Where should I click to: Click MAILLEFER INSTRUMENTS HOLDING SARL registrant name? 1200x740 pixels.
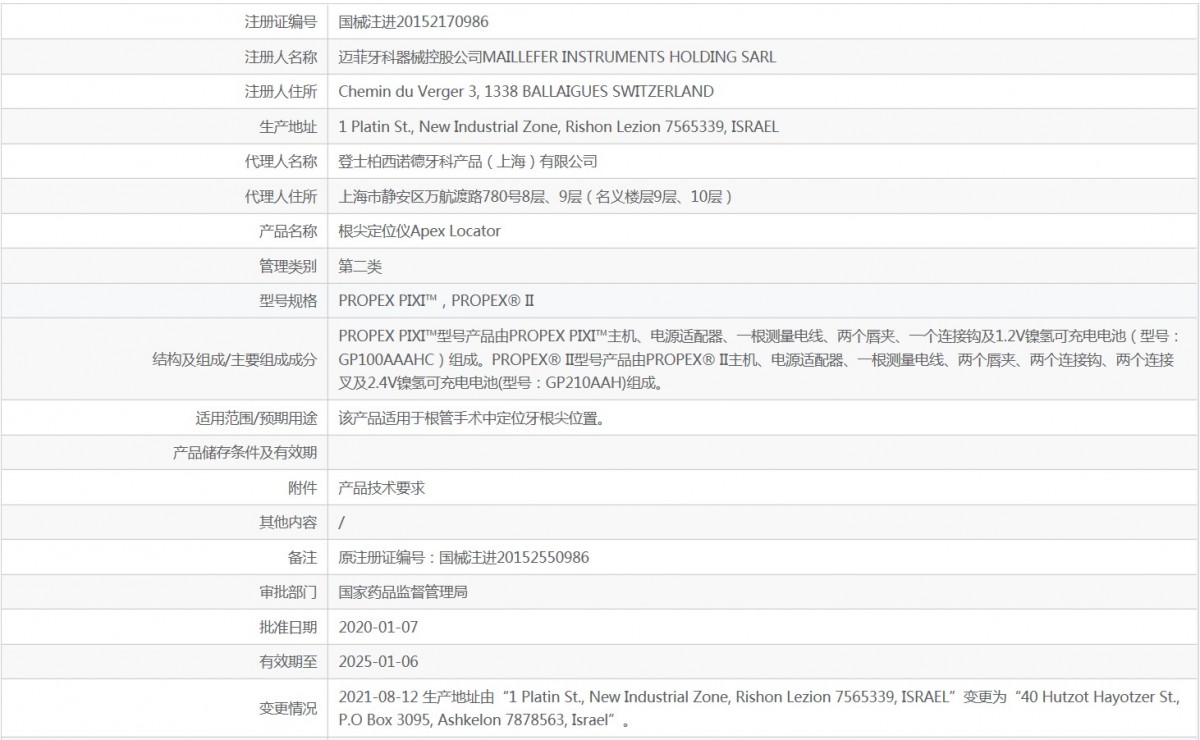(557, 56)
